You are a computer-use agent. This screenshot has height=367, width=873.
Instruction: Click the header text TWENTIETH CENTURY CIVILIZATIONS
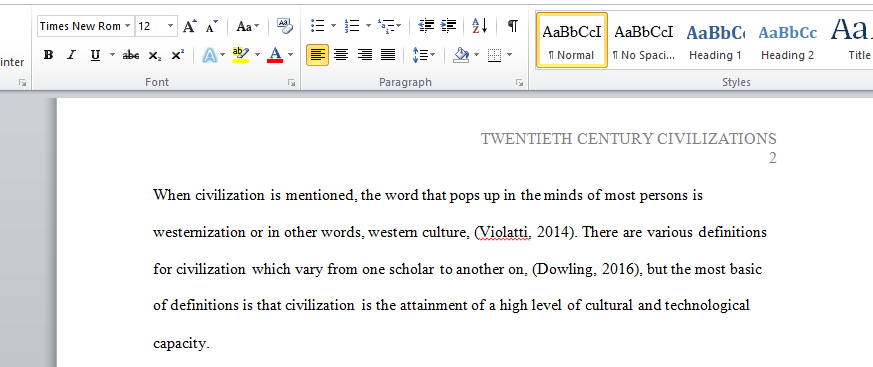(629, 139)
